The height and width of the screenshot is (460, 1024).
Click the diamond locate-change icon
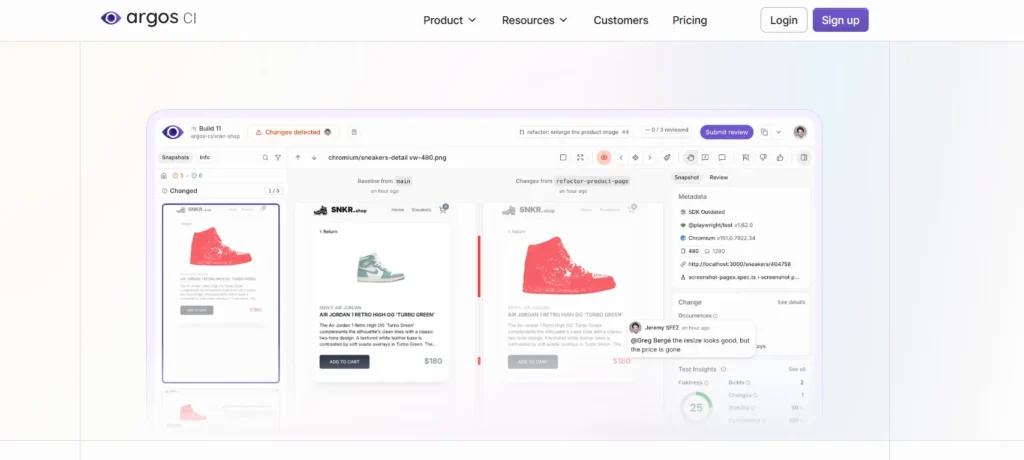[x=635, y=157]
